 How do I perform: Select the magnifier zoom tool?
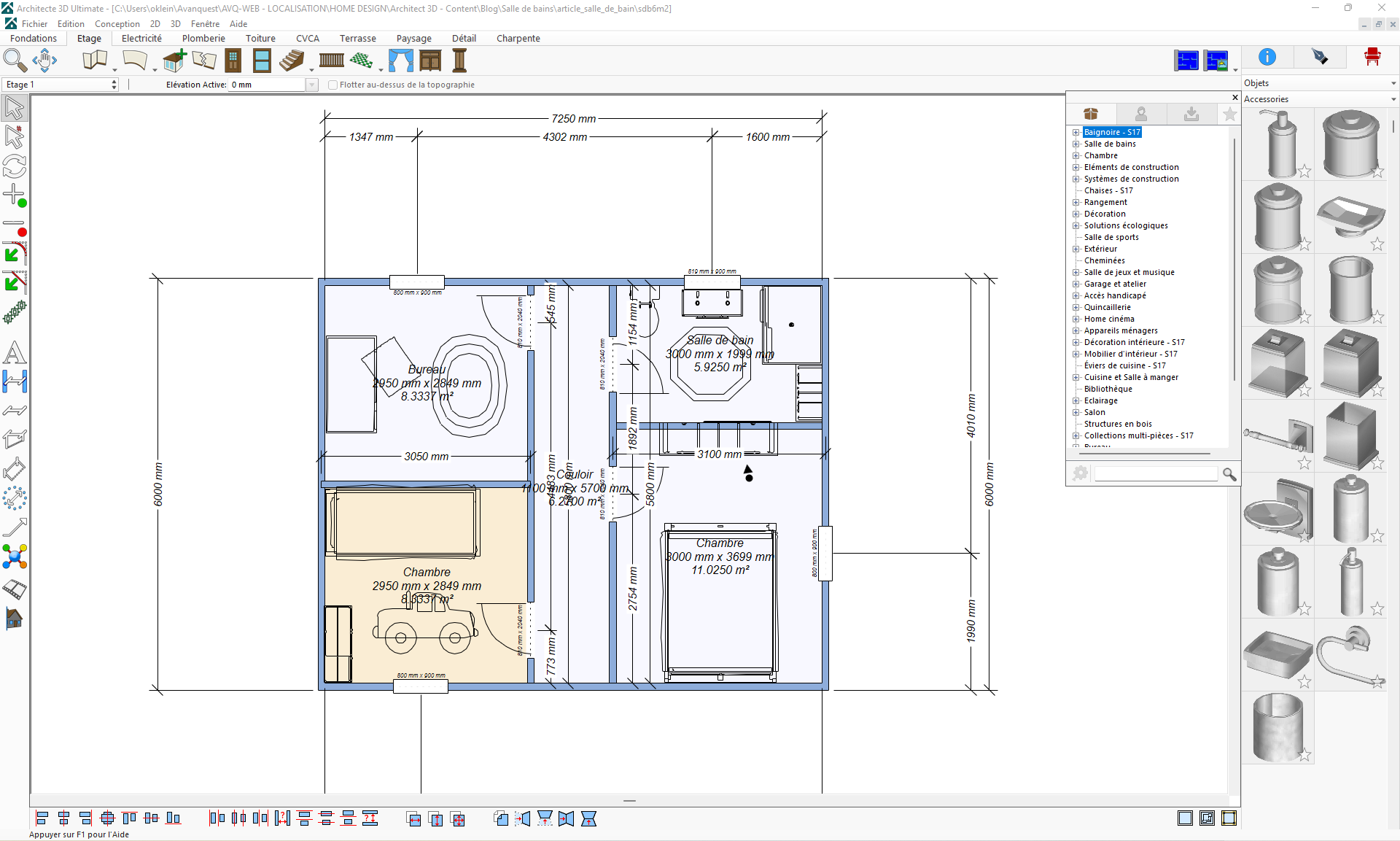(15, 61)
